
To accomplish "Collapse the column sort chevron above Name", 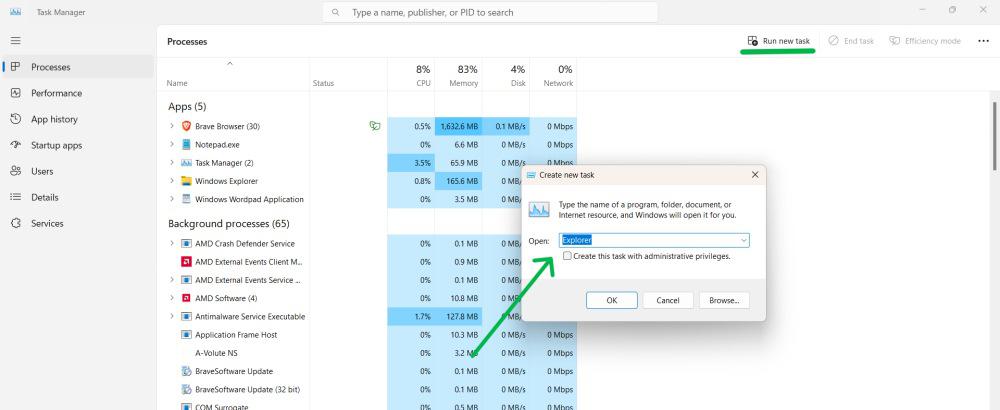I will (x=230, y=63).
